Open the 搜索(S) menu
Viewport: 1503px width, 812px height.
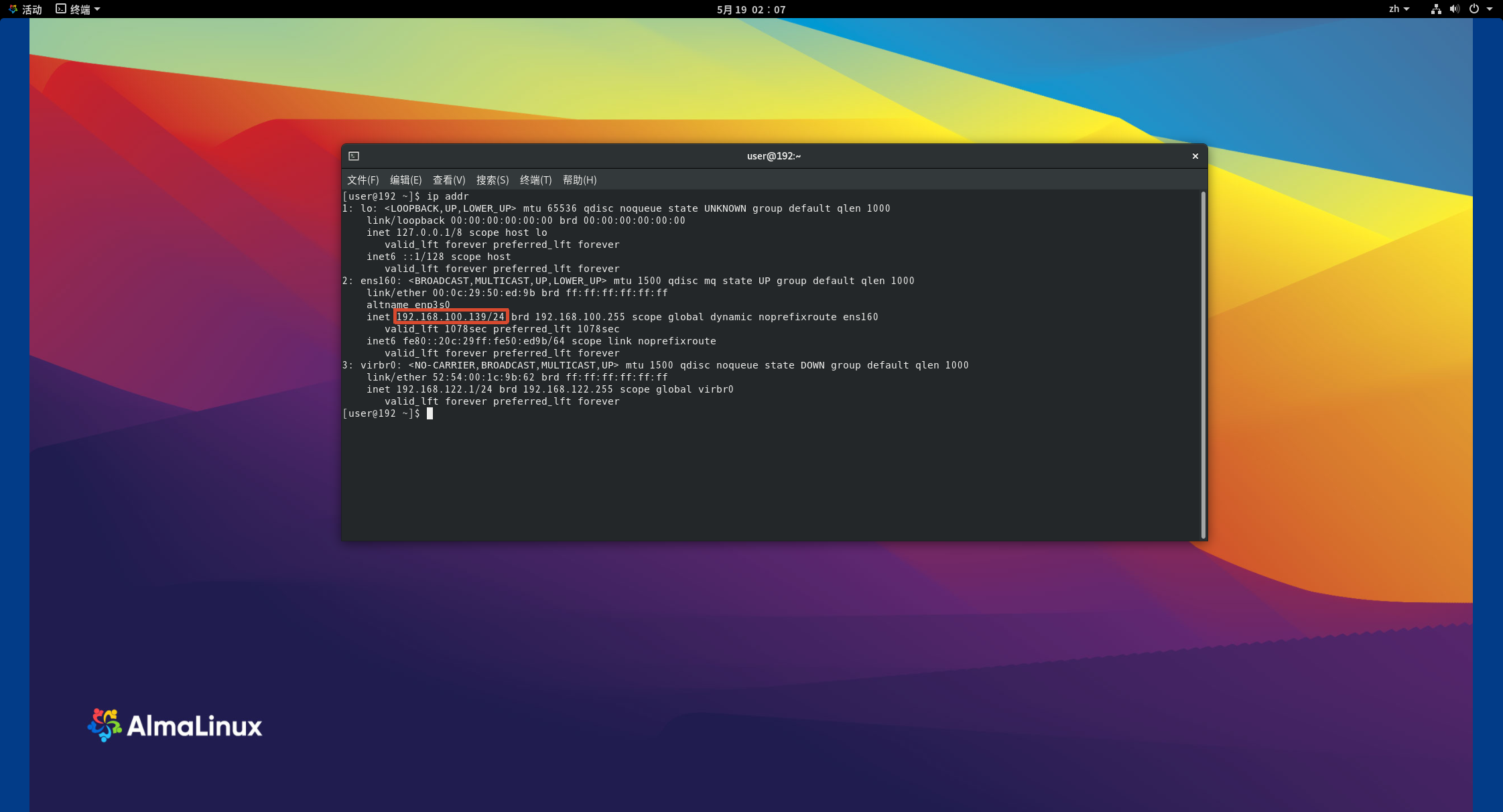493,180
